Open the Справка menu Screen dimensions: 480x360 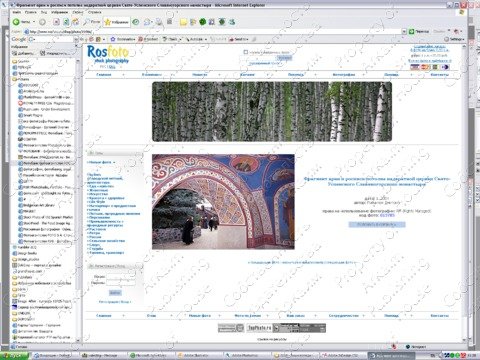coord(95,12)
